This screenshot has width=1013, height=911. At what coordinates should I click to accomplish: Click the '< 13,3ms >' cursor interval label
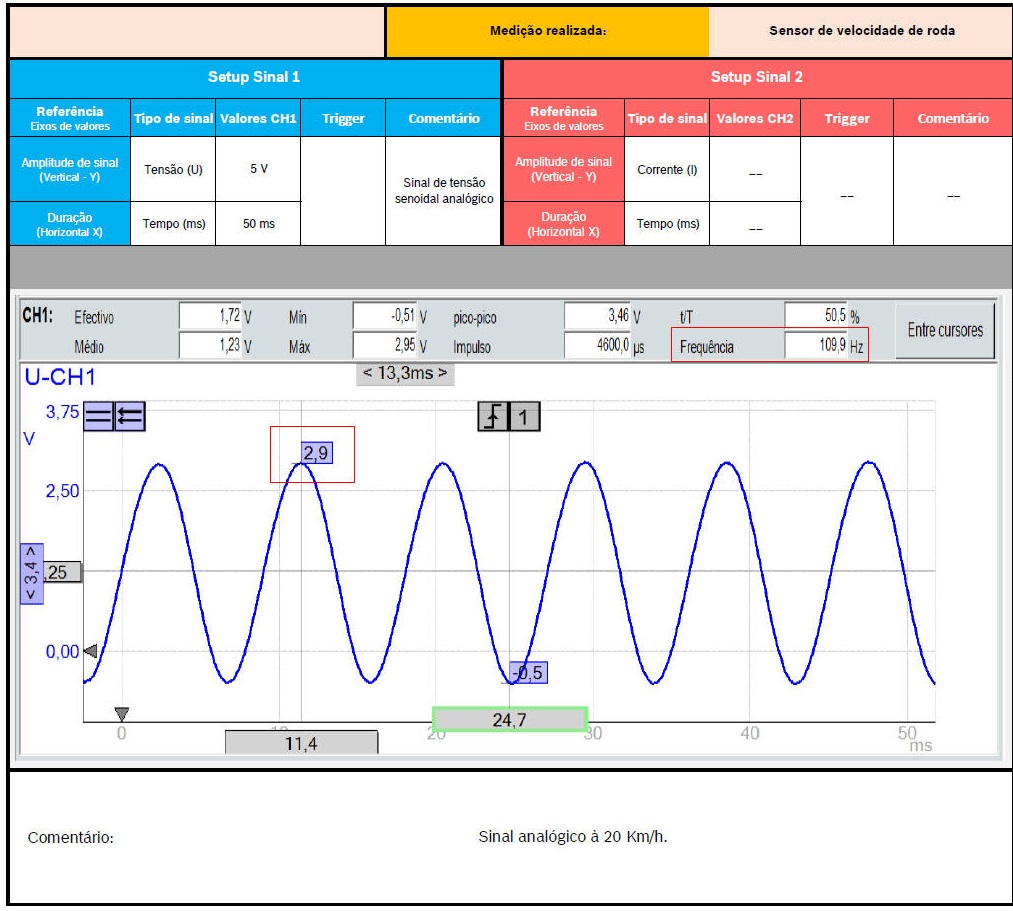405,374
